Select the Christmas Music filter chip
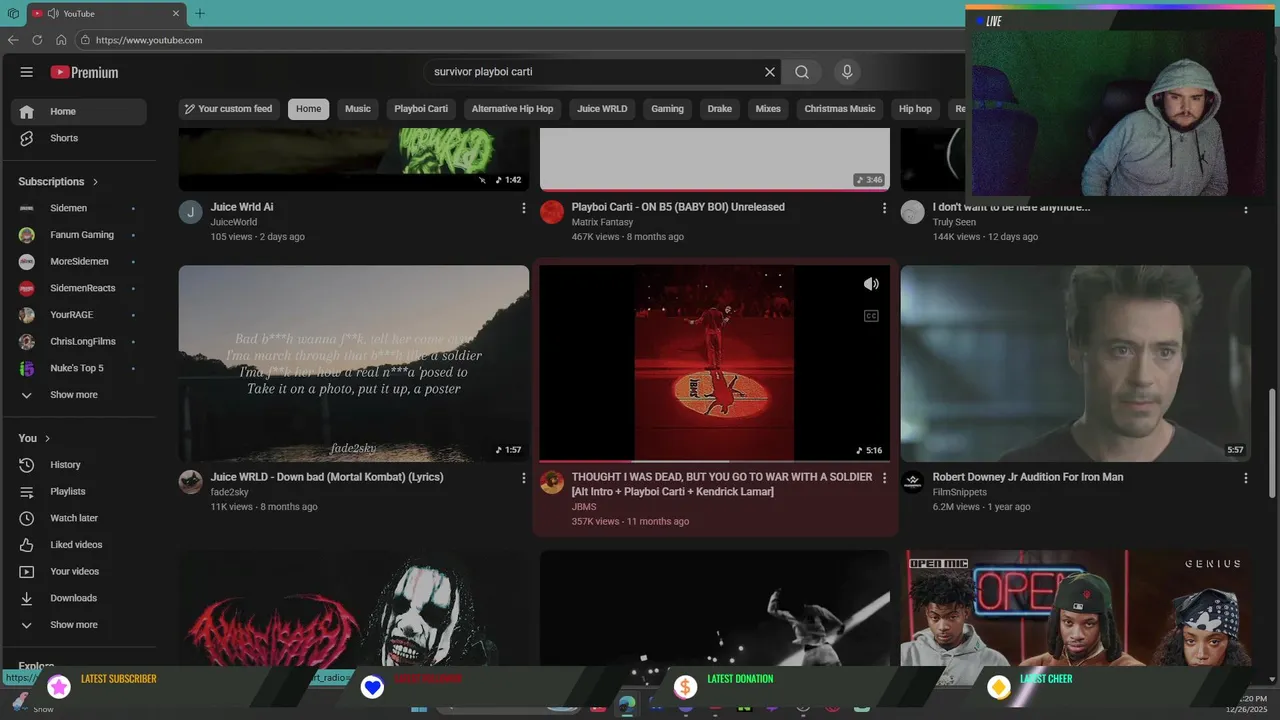 tap(840, 109)
